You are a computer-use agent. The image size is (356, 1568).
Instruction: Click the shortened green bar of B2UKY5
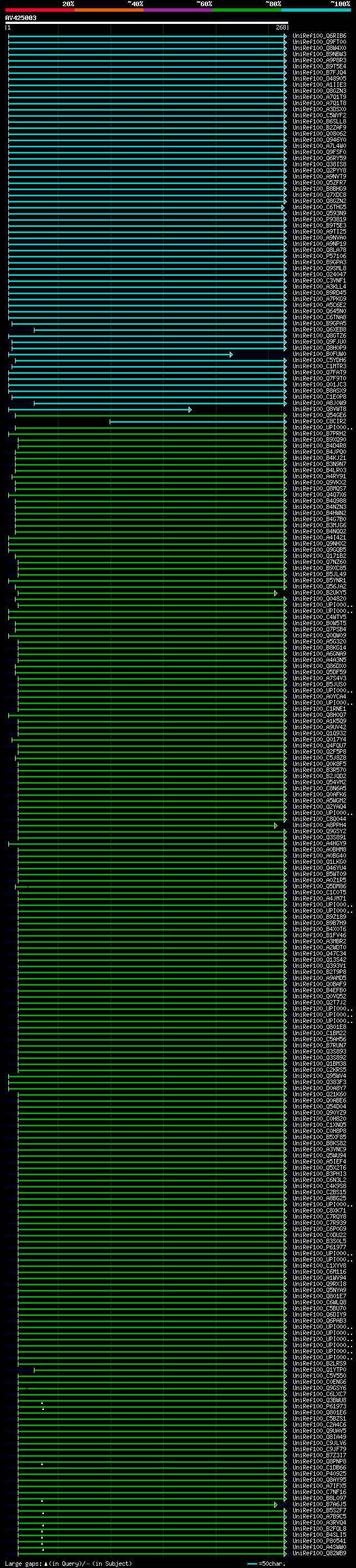pos(147,593)
